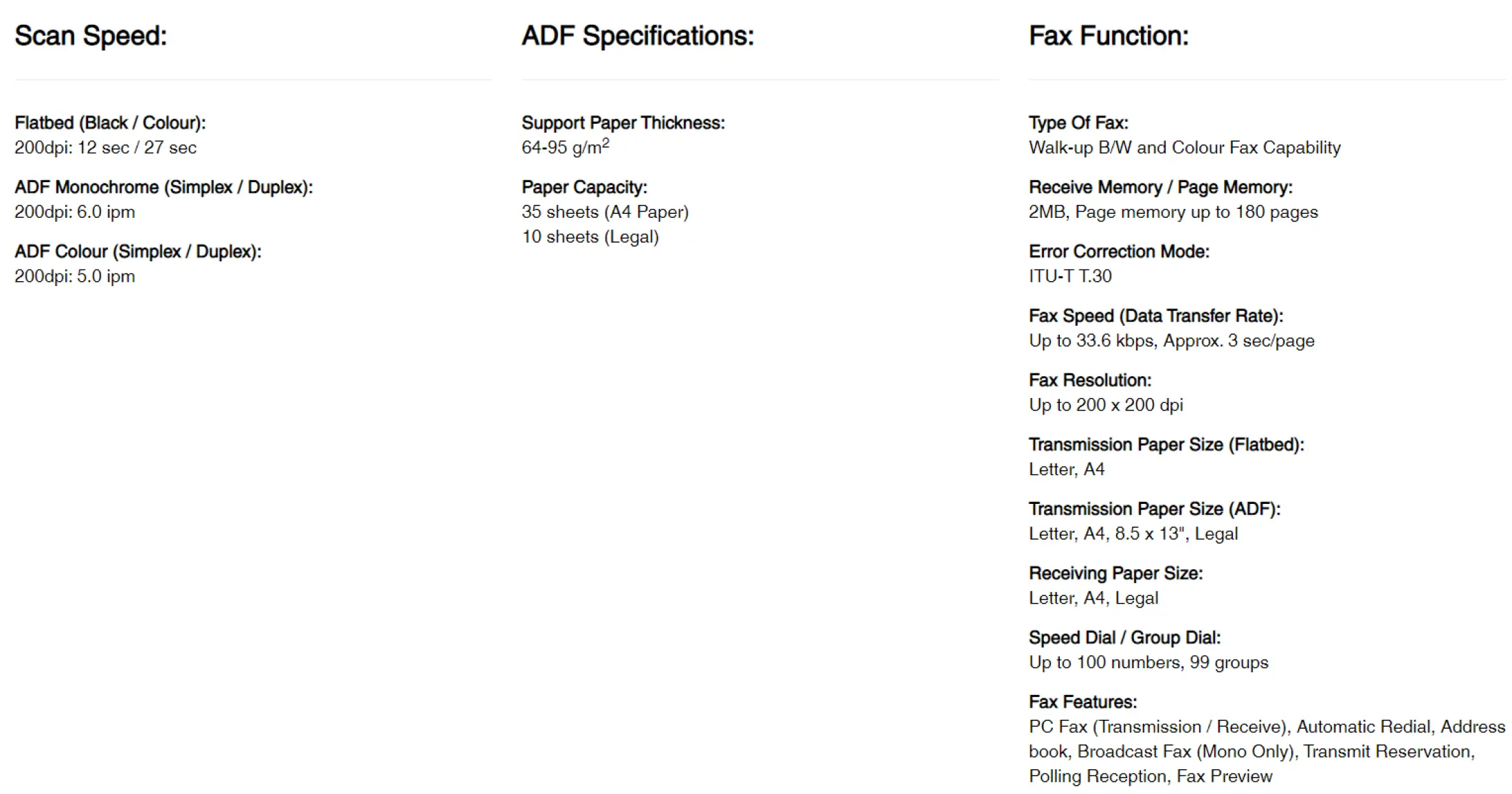The height and width of the screenshot is (794, 1512).
Task: Select the Flatbed (Black / Colour) label
Action: point(110,123)
